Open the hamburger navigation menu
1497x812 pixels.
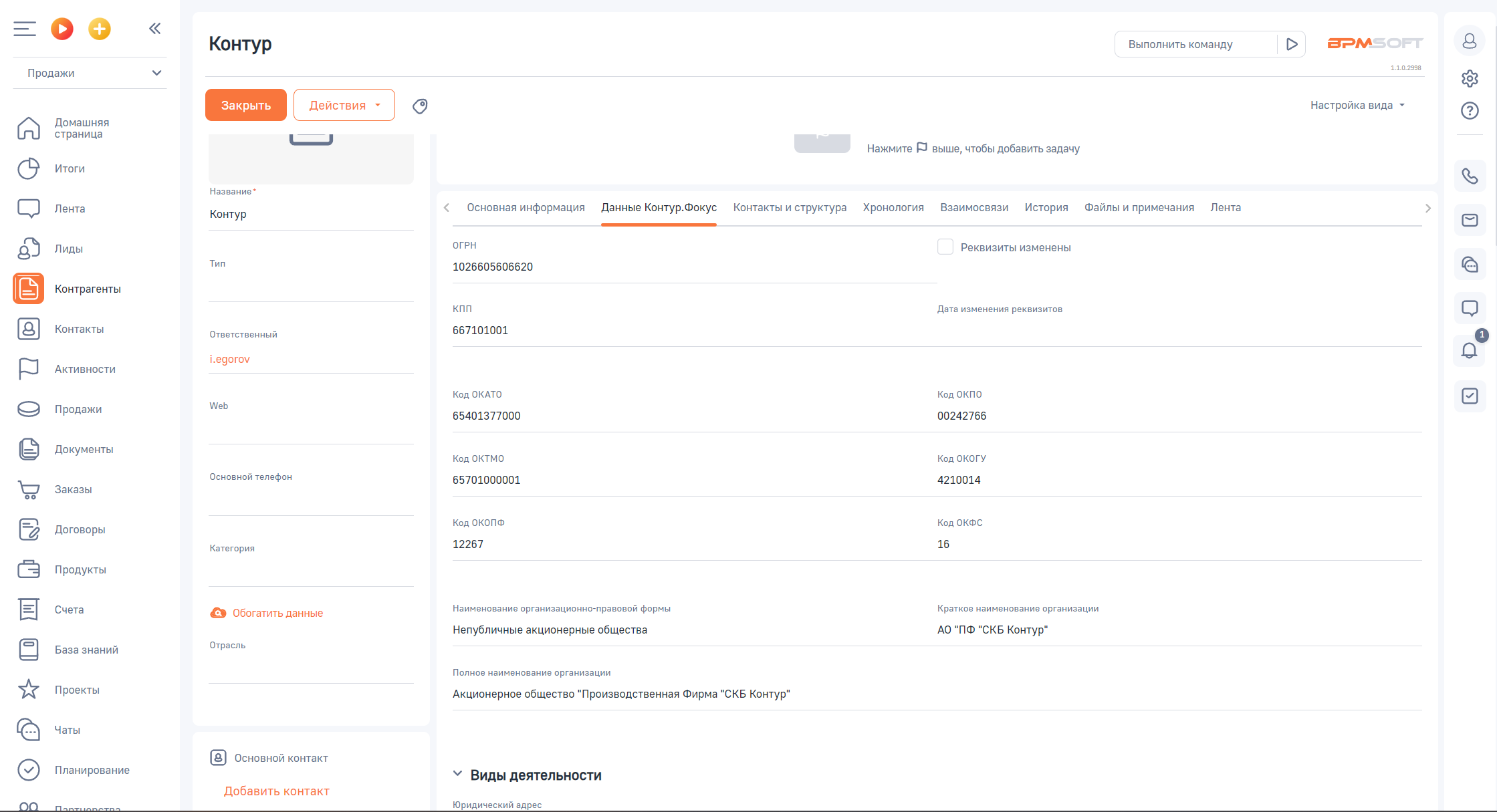(25, 29)
